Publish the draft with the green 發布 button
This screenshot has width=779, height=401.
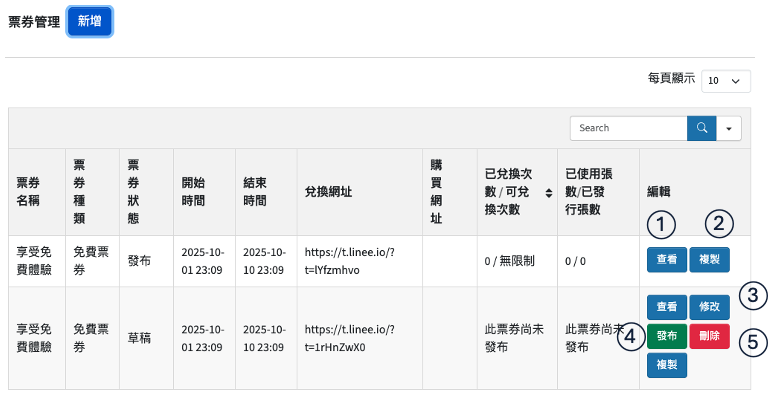tap(666, 337)
